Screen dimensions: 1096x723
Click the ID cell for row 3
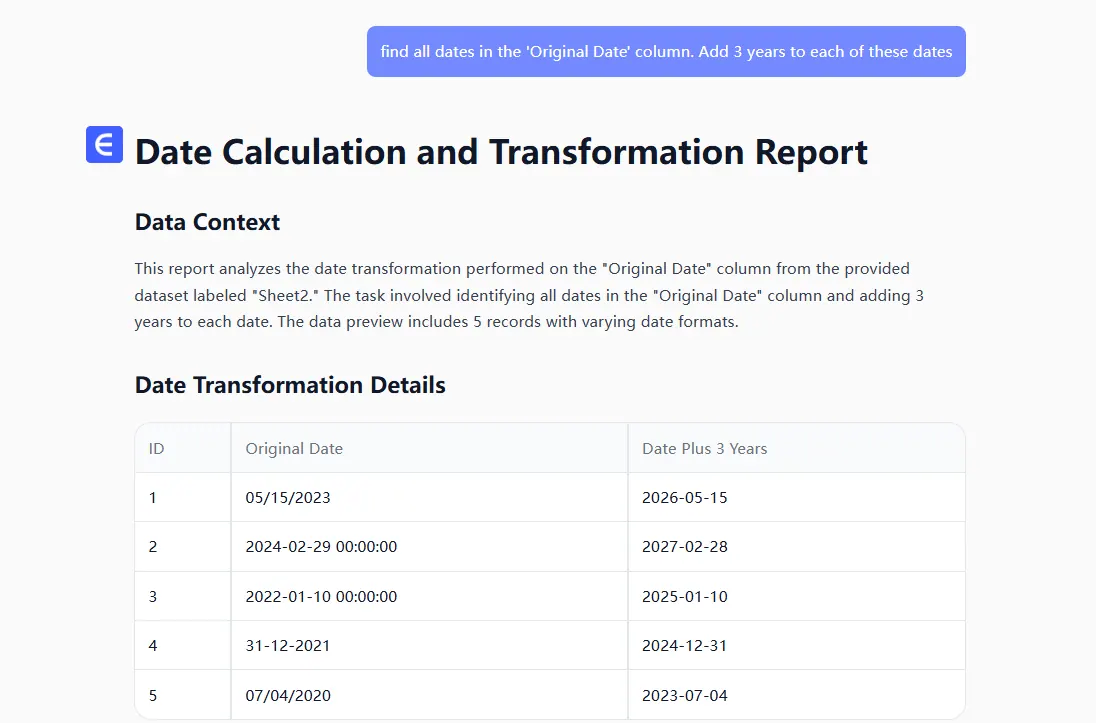(153, 597)
